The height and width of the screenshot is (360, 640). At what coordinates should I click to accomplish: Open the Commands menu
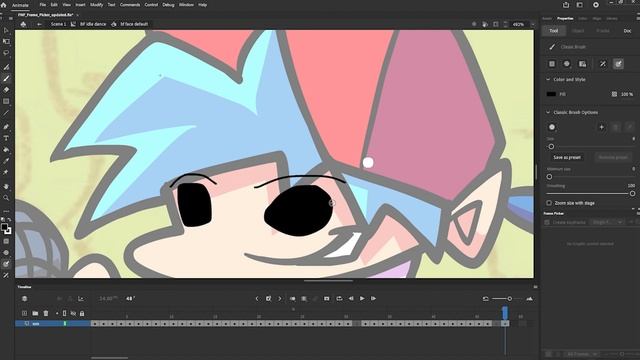pos(130,5)
